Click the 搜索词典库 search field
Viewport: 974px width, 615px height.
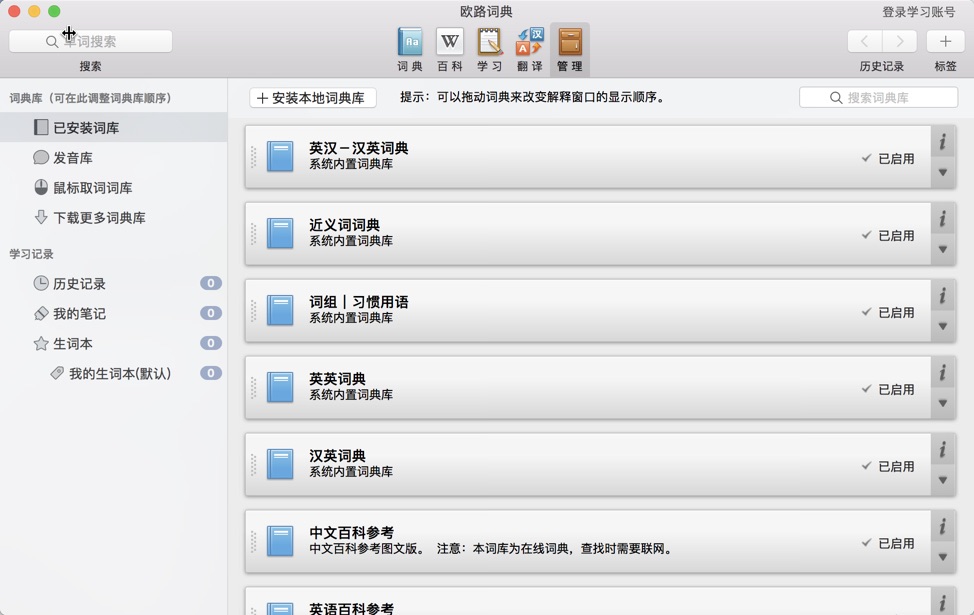[x=878, y=98]
